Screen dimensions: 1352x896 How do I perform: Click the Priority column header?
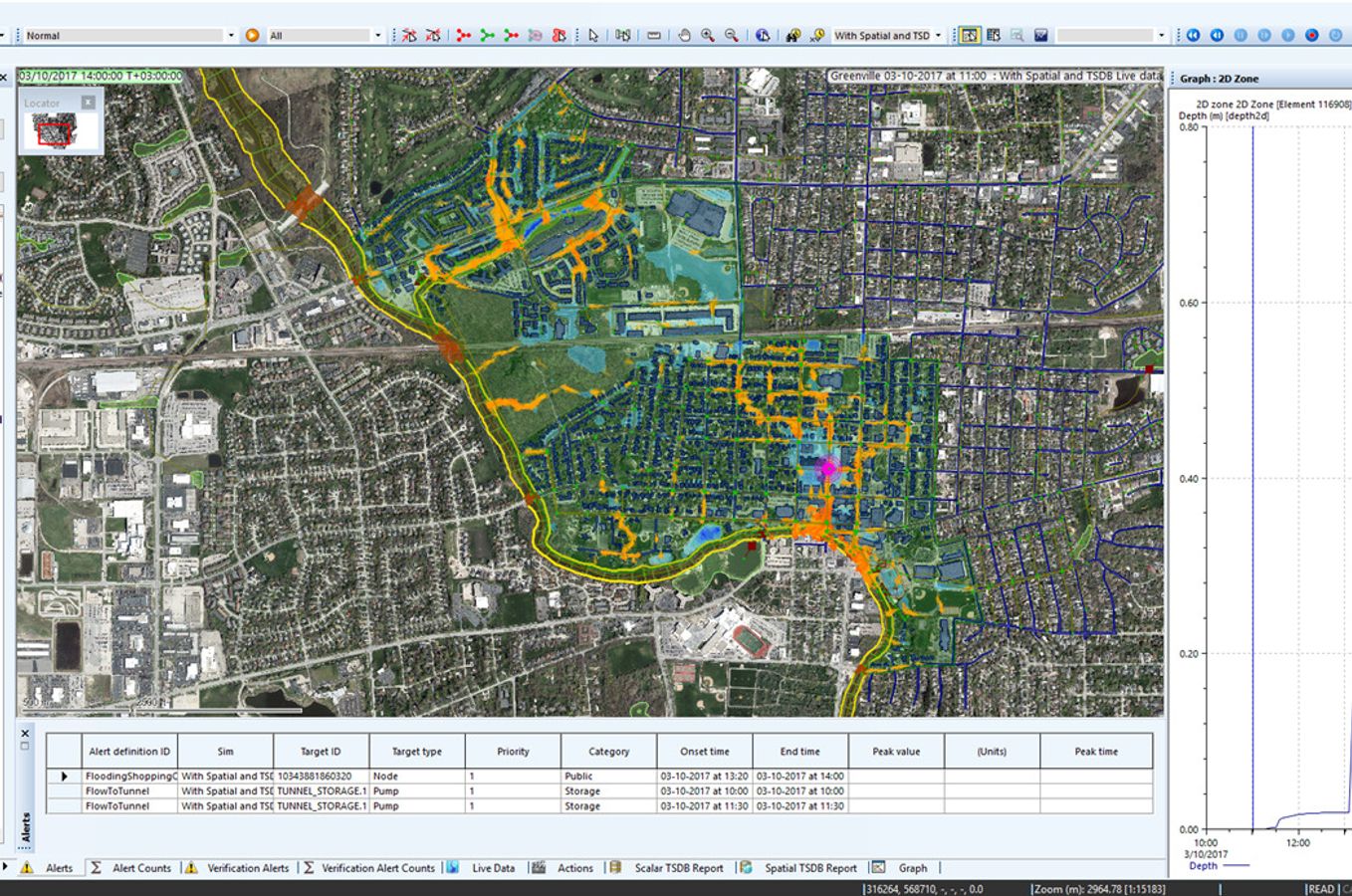[513, 752]
